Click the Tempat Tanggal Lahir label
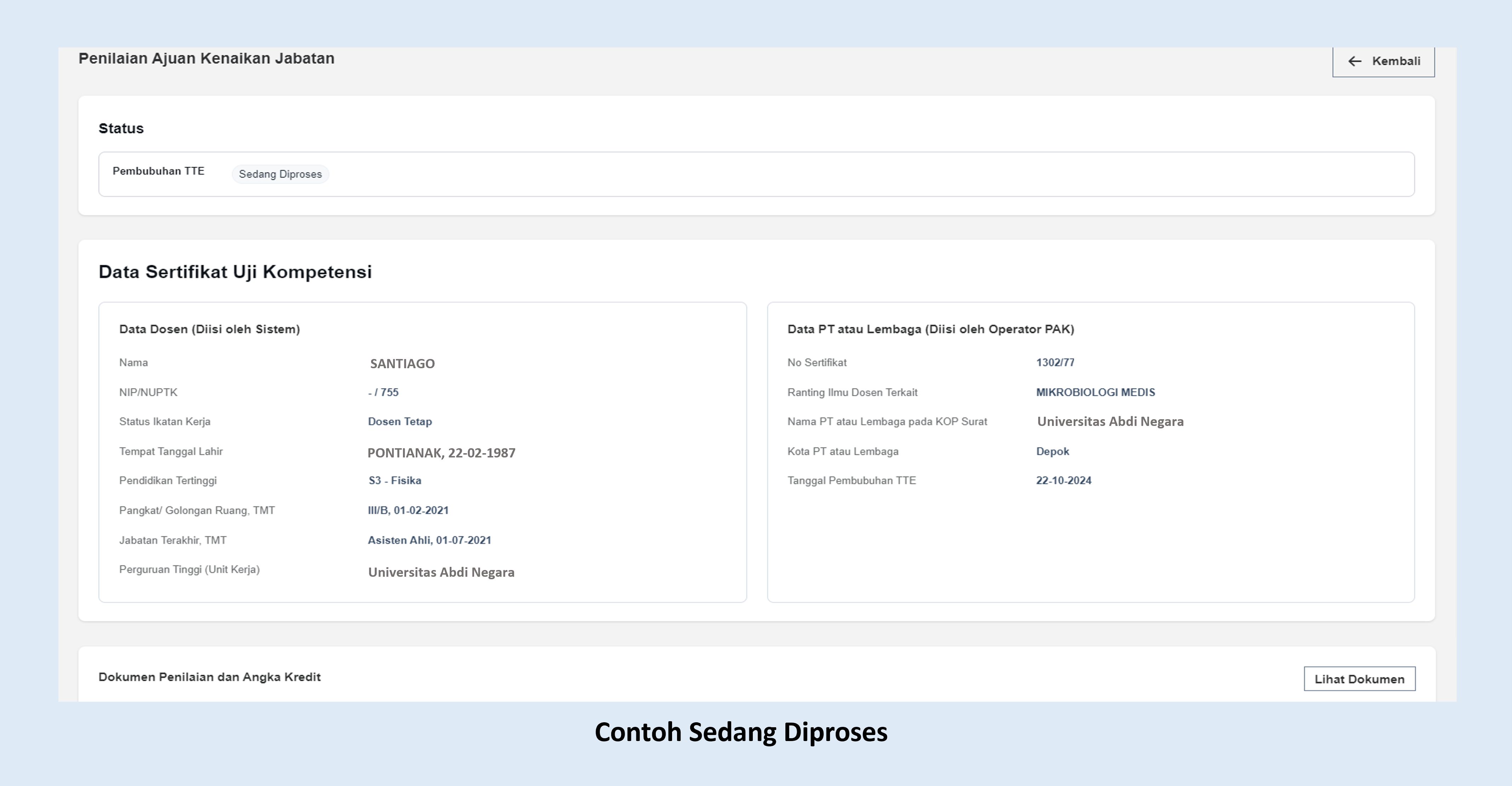This screenshot has width=1512, height=786. pos(171,451)
